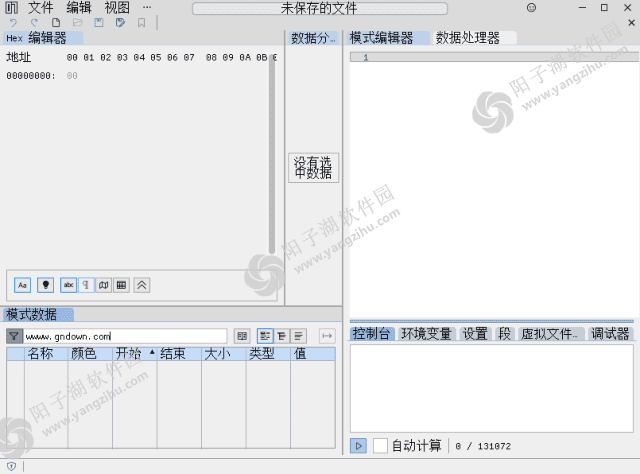This screenshot has width=640, height=474.
Task: Toggle the lightbulb gray-out zeros option
Action: [x=46, y=285]
